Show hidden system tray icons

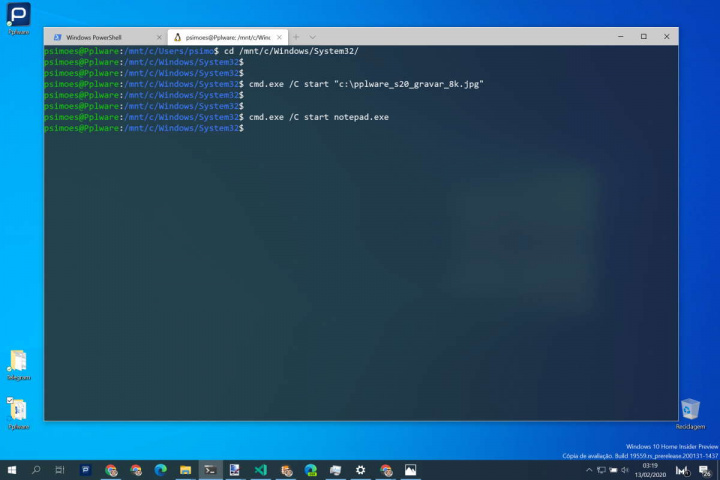(587, 470)
